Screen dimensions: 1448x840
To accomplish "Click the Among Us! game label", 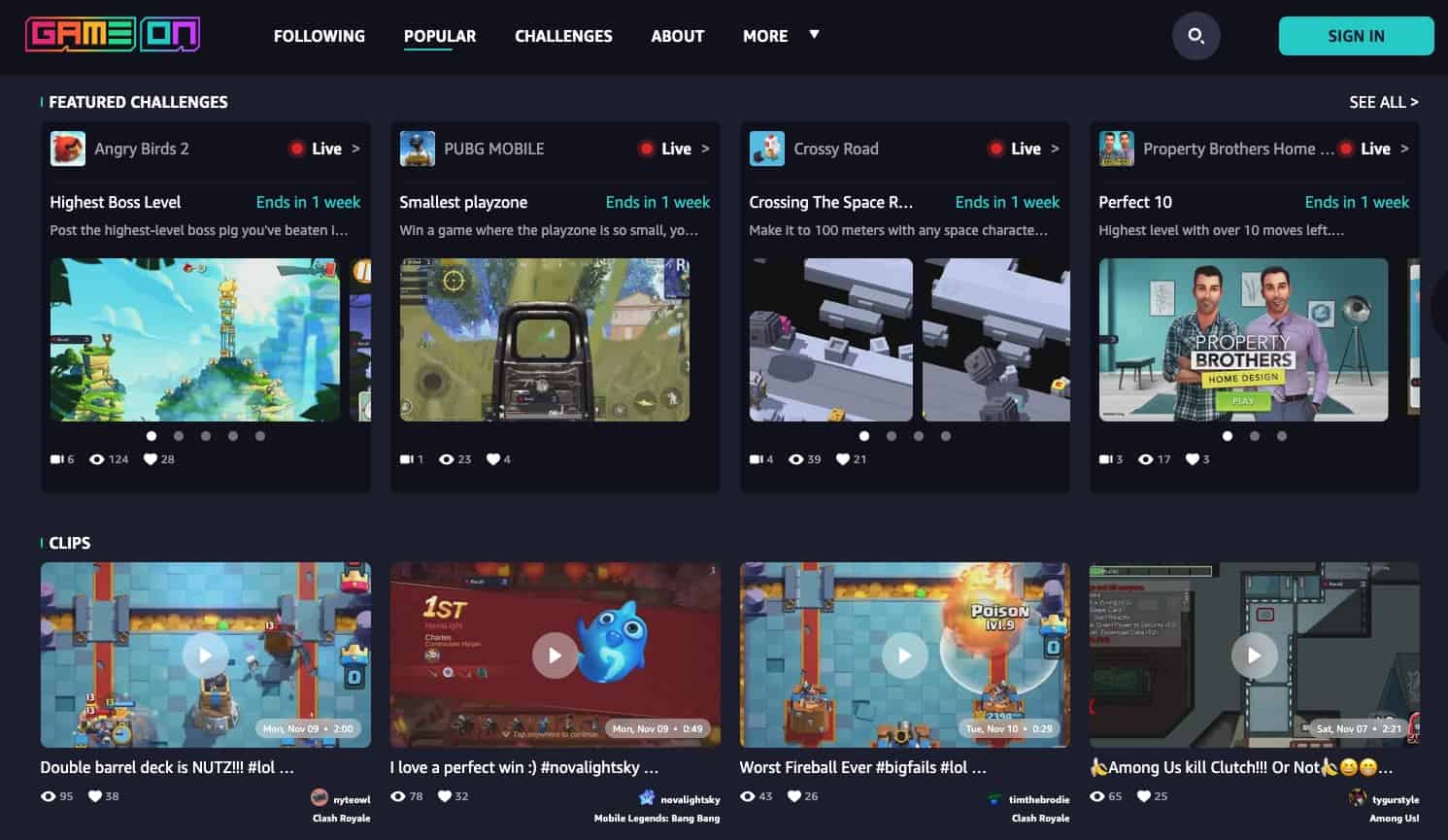I will (x=1395, y=819).
